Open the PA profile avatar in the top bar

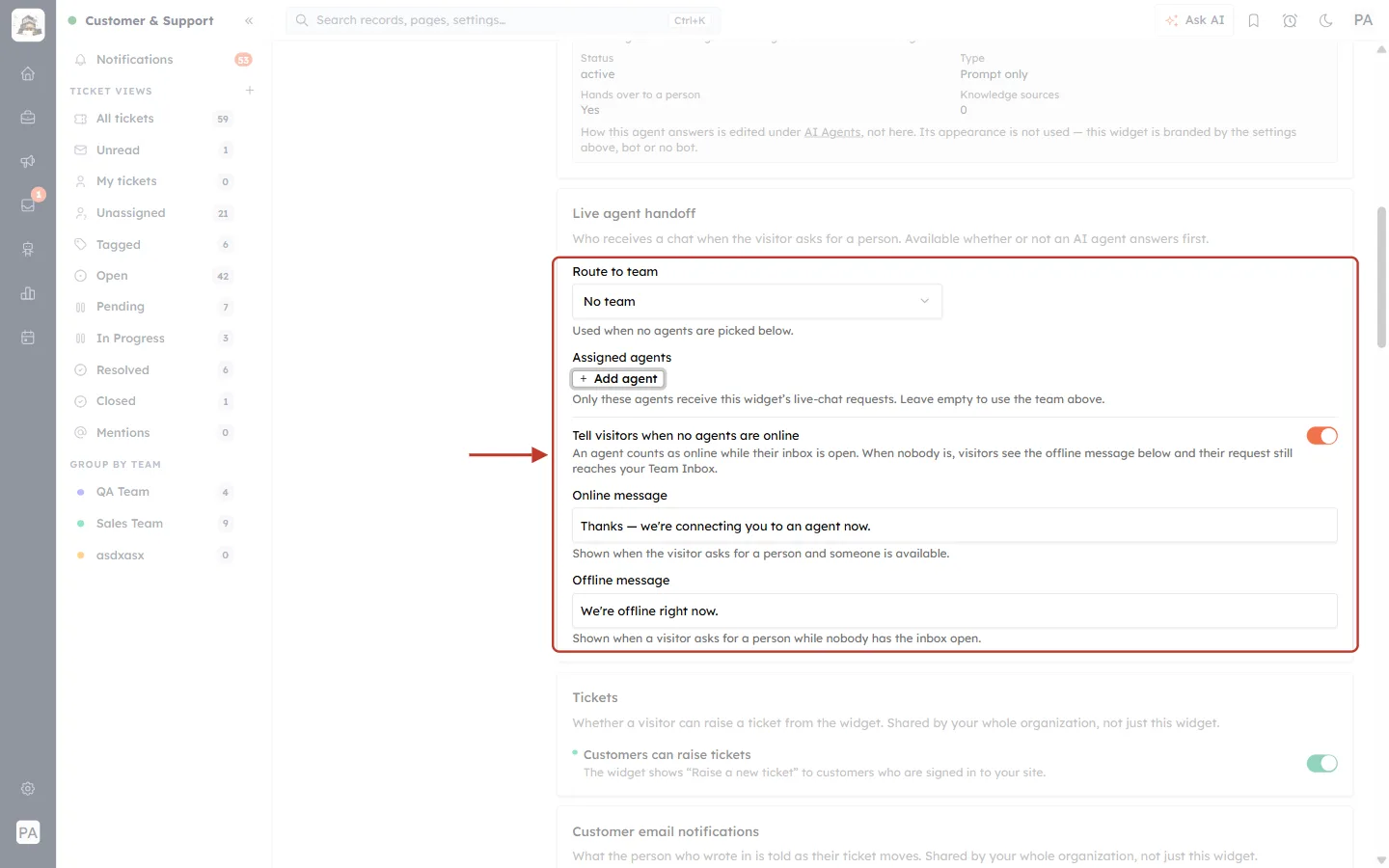pyautogui.click(x=1363, y=20)
